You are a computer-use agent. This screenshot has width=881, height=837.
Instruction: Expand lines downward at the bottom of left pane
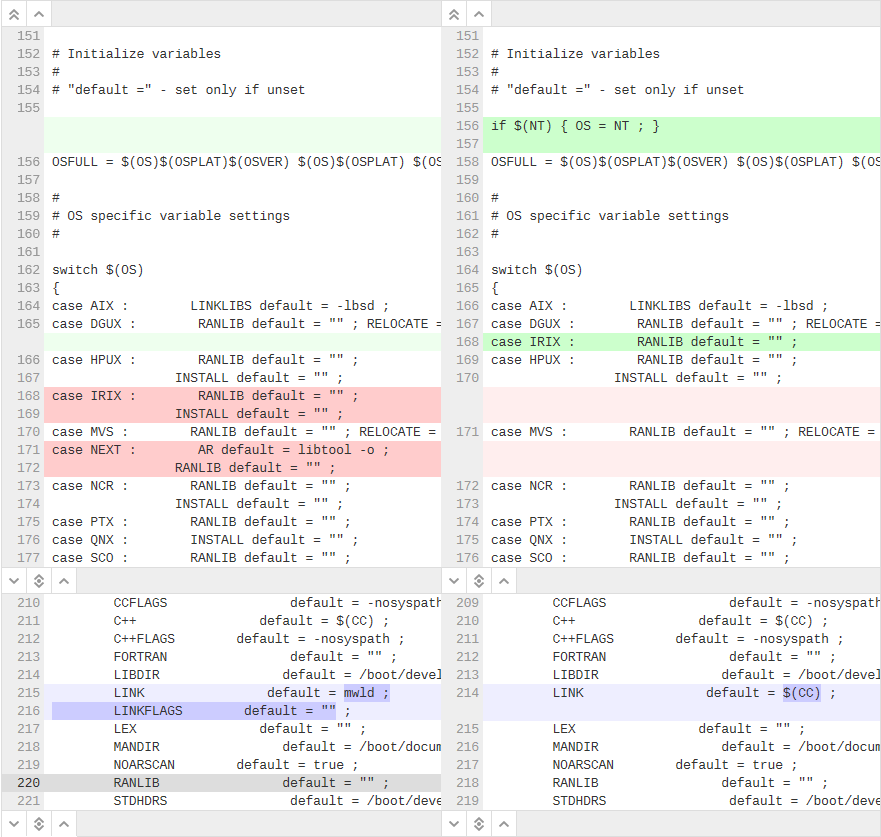click(x=14, y=823)
